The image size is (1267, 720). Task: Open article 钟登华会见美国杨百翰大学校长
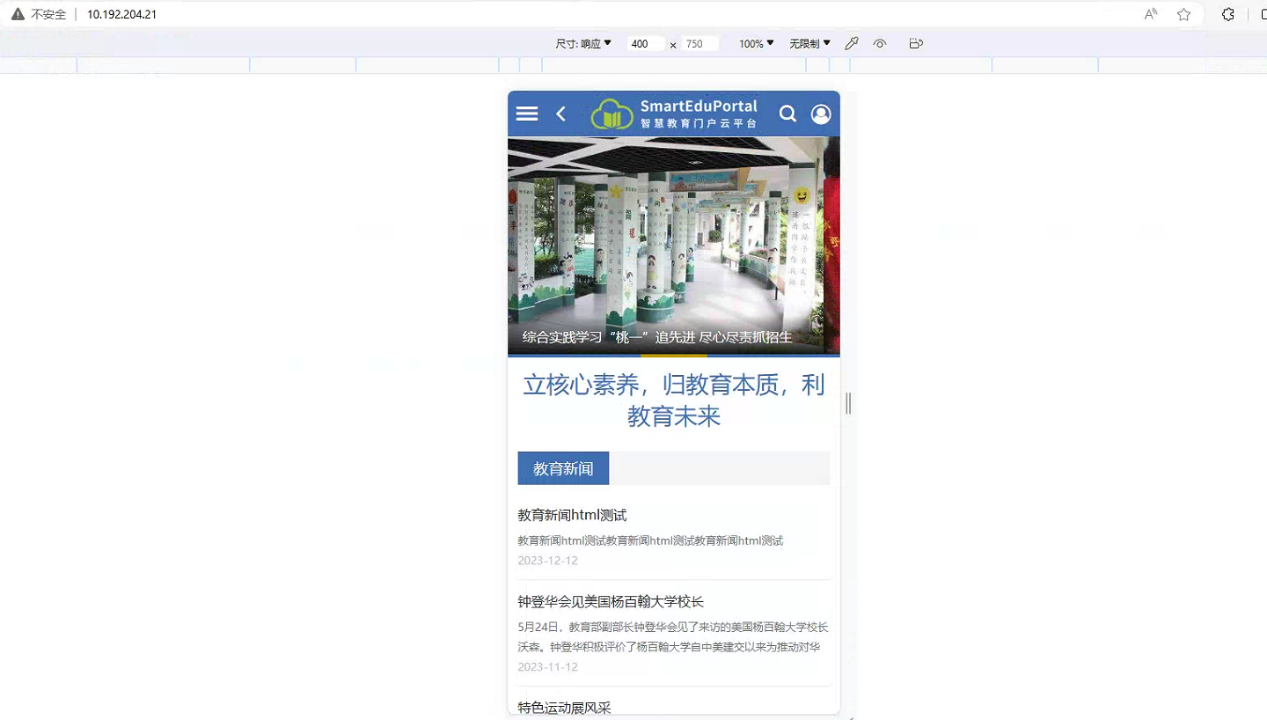pyautogui.click(x=610, y=601)
